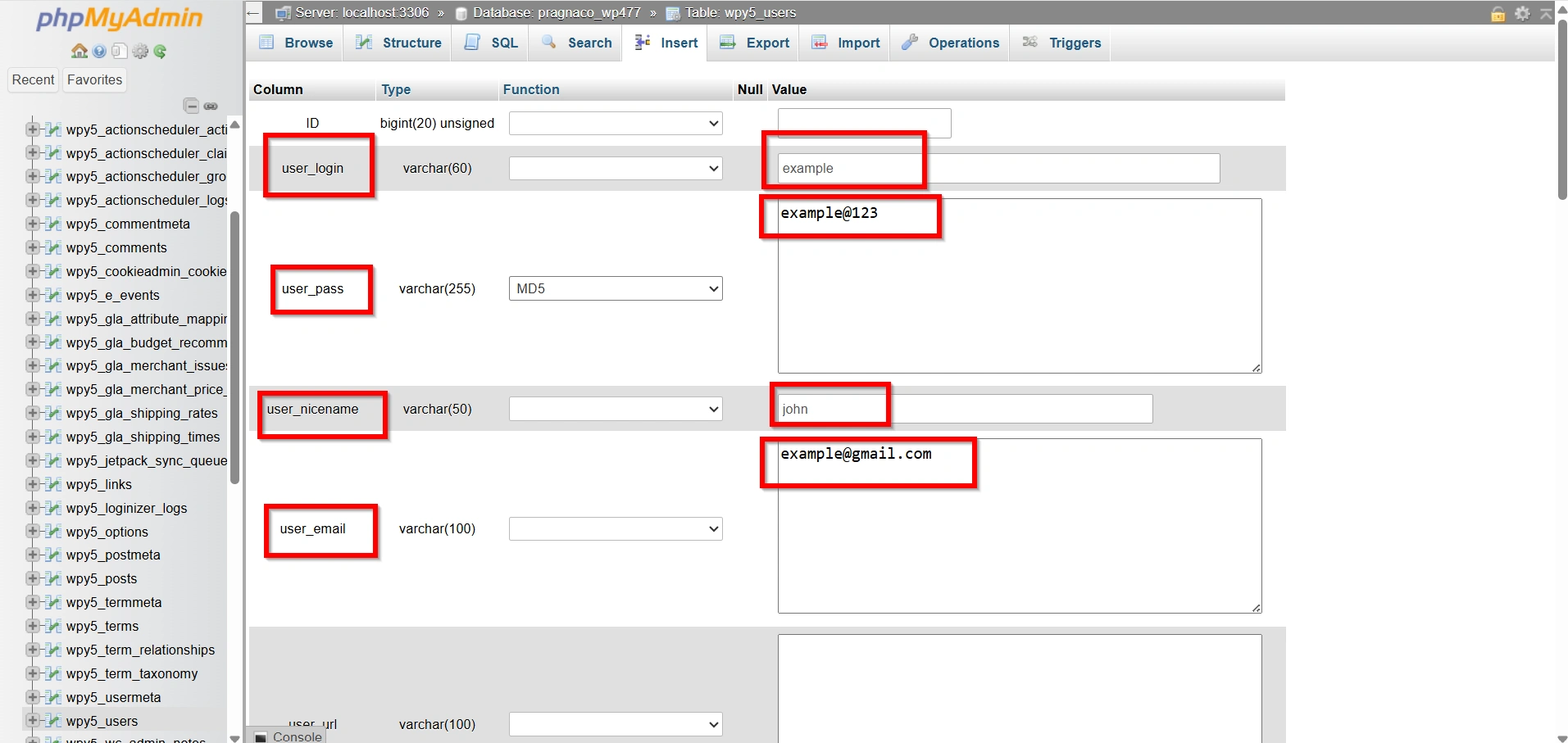
Task: Click the Function column header
Action: [x=531, y=89]
